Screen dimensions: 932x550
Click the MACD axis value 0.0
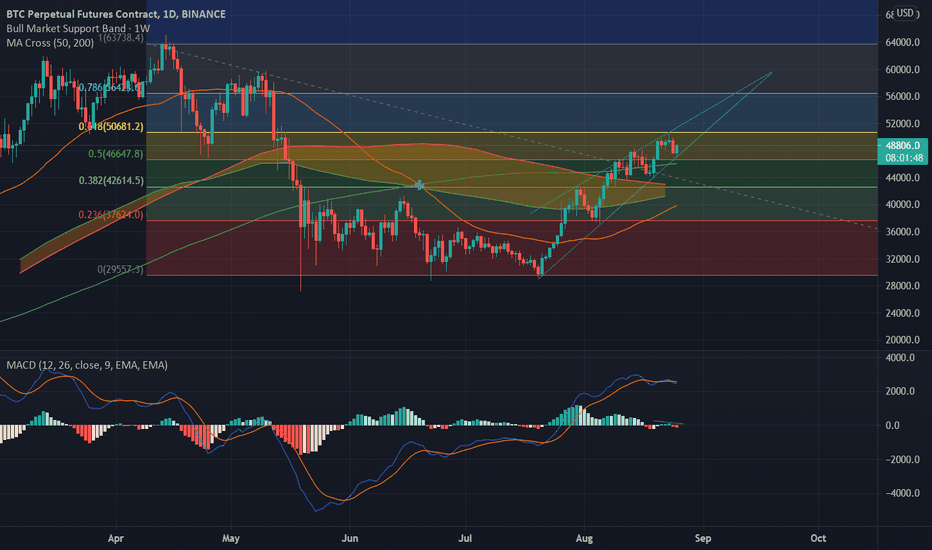[893, 426]
